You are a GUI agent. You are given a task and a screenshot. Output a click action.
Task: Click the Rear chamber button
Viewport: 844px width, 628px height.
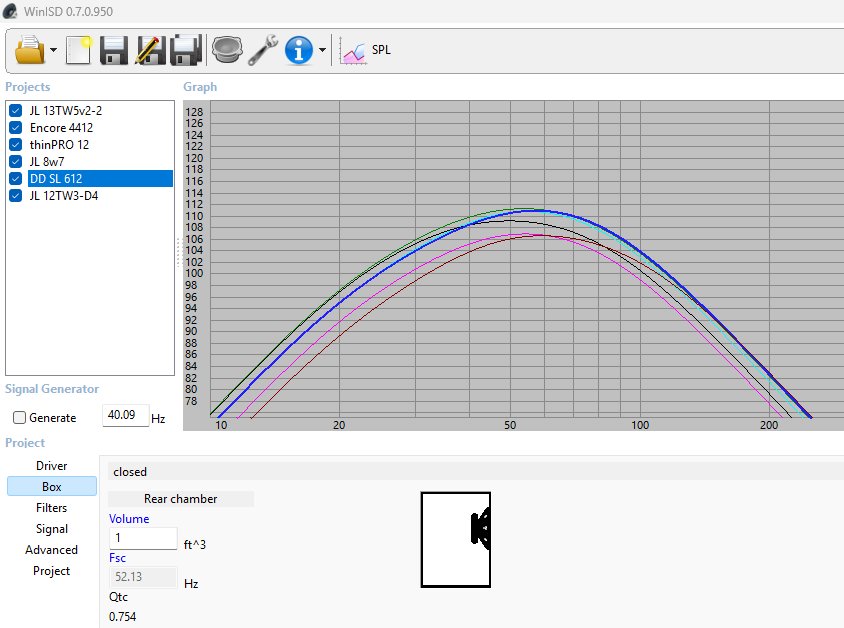181,499
